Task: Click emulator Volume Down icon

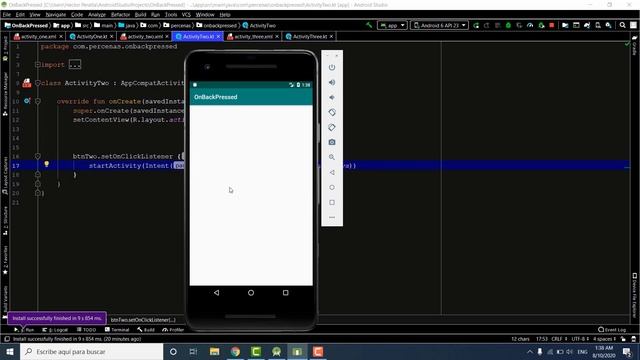Action: tap(332, 98)
